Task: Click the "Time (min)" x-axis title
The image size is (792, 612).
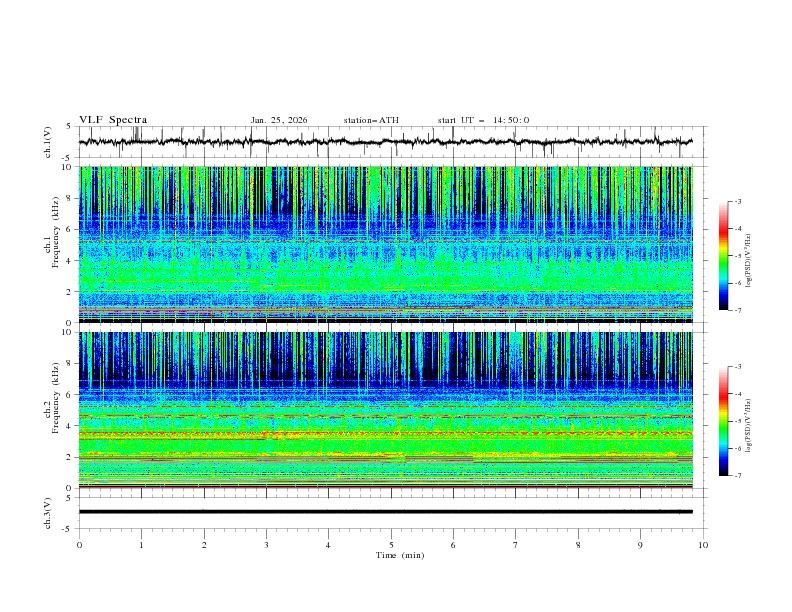Action: [400, 555]
